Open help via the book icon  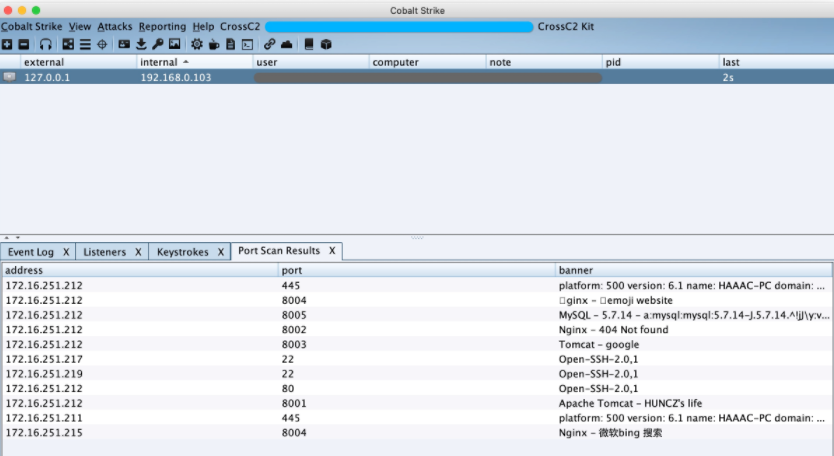308,44
